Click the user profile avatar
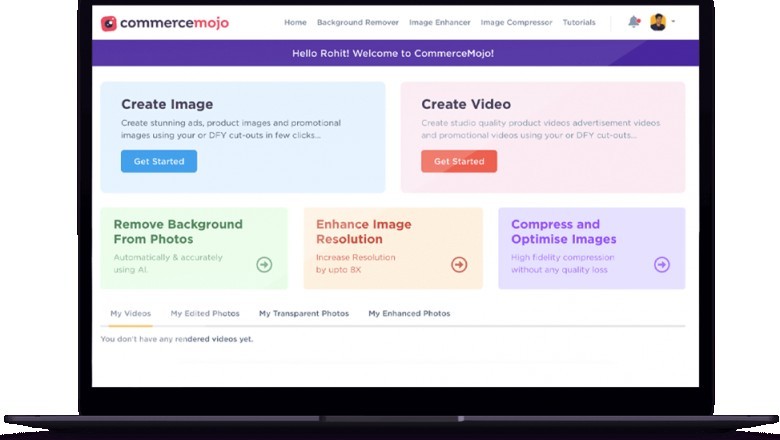Image resolution: width=780 pixels, height=440 pixels. tap(658, 22)
